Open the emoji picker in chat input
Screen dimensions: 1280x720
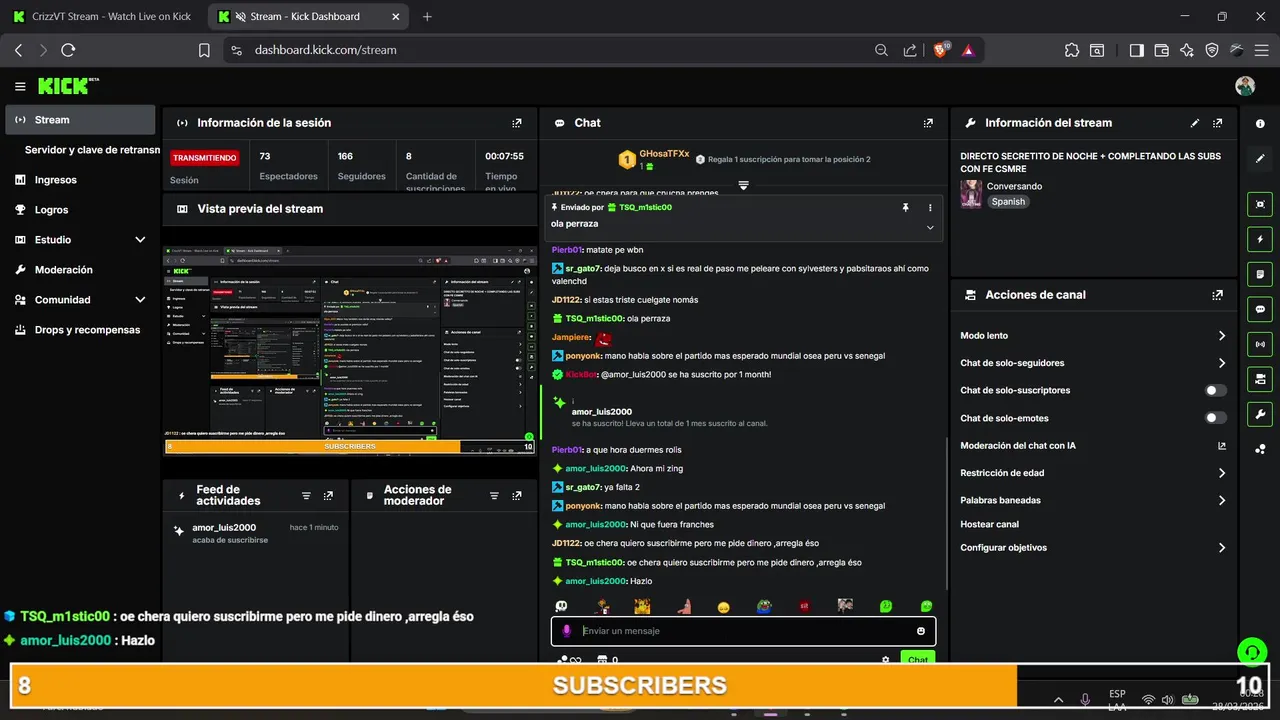click(x=921, y=631)
